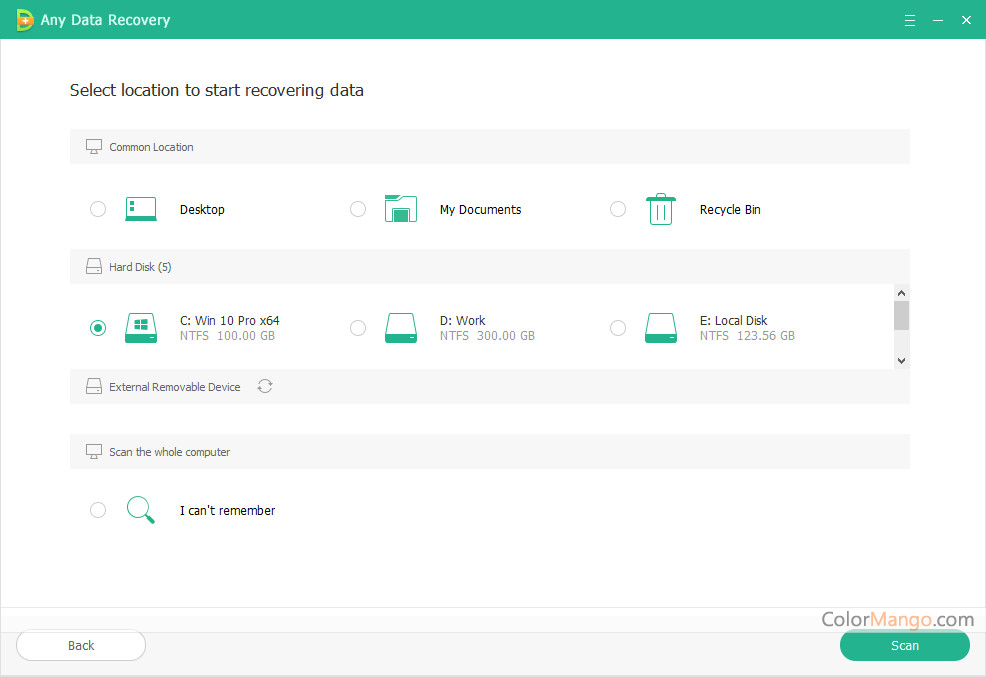986x677 pixels.
Task: Pick the I can't remember radio option
Action: [x=98, y=510]
